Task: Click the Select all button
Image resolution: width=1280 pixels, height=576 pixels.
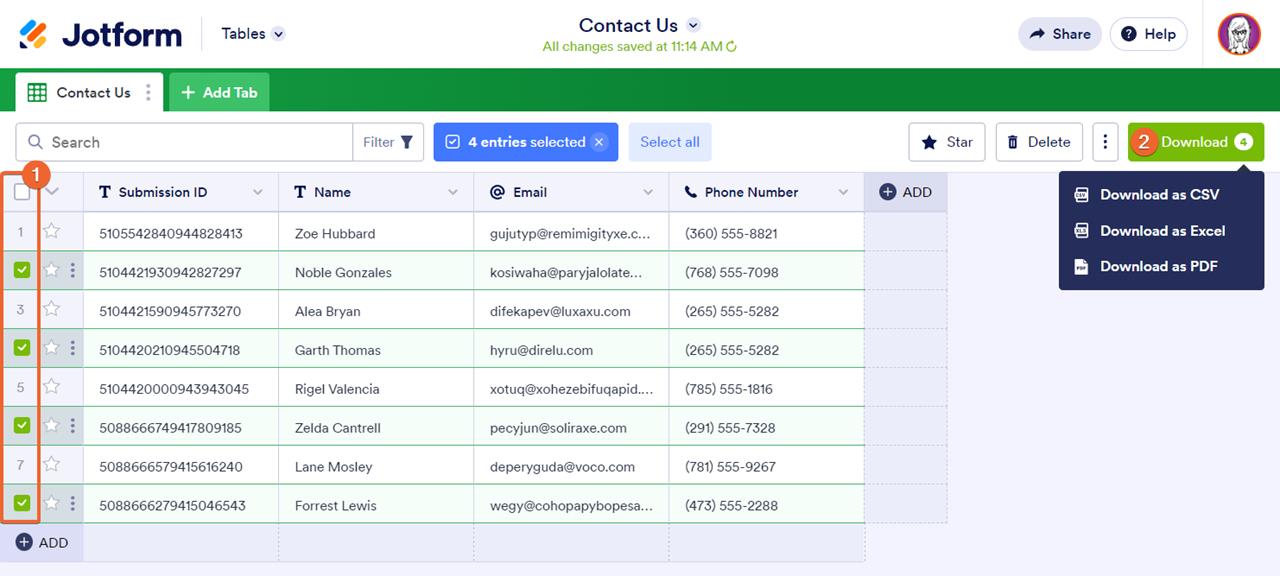Action: tap(670, 142)
